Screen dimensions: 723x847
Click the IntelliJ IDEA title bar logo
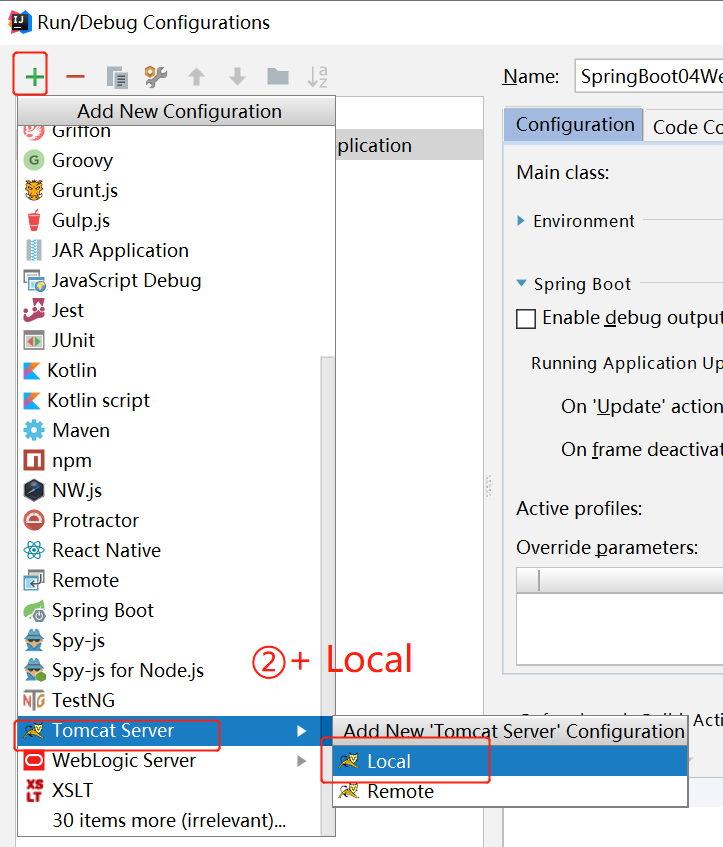(x=19, y=22)
